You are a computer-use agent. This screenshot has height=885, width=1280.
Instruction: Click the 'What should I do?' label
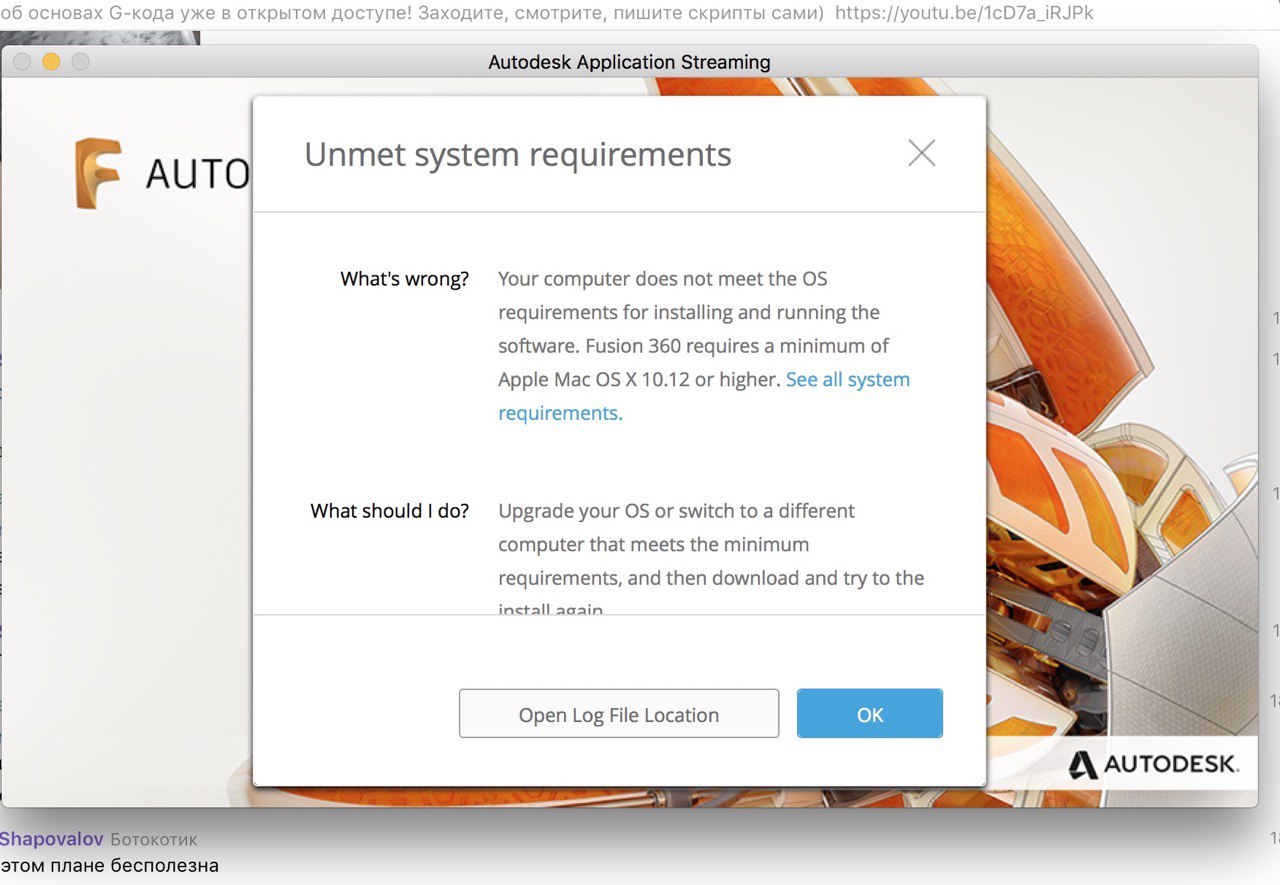pos(390,511)
